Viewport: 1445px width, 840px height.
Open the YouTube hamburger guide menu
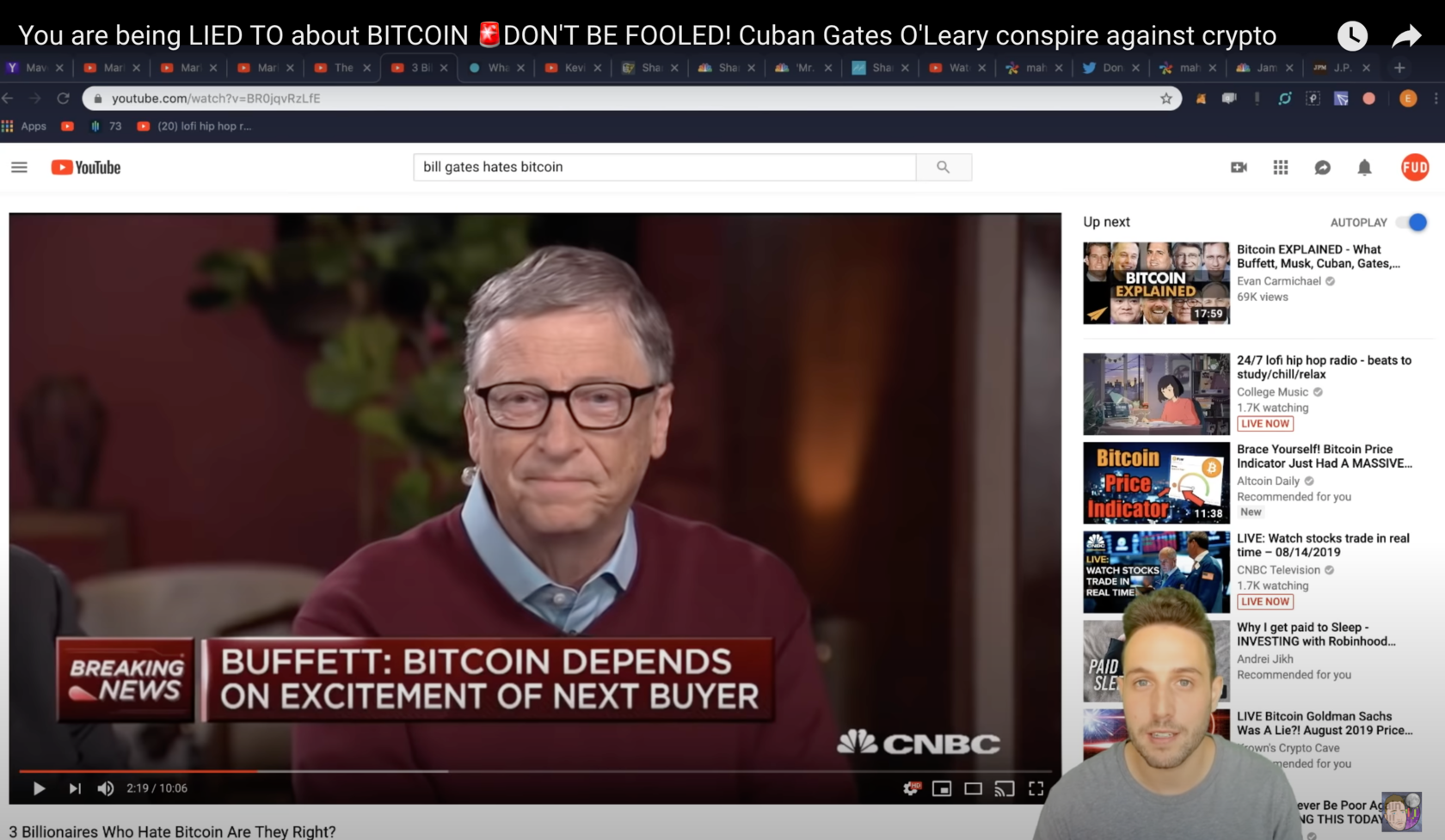pyautogui.click(x=19, y=167)
